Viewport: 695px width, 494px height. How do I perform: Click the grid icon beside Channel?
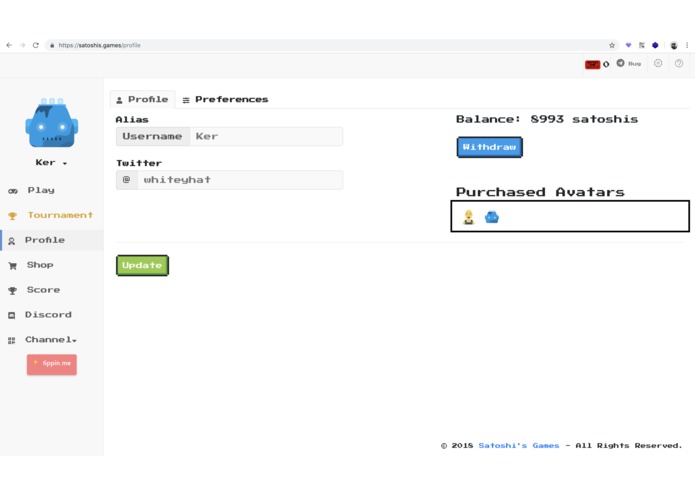point(12,340)
